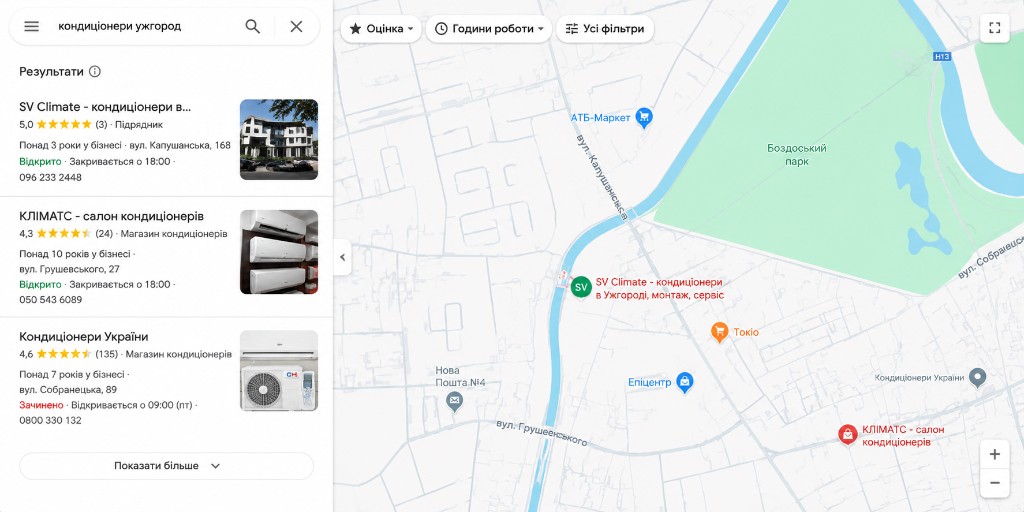Click phone number 050 543 6089
This screenshot has width=1024, height=512.
[50, 300]
